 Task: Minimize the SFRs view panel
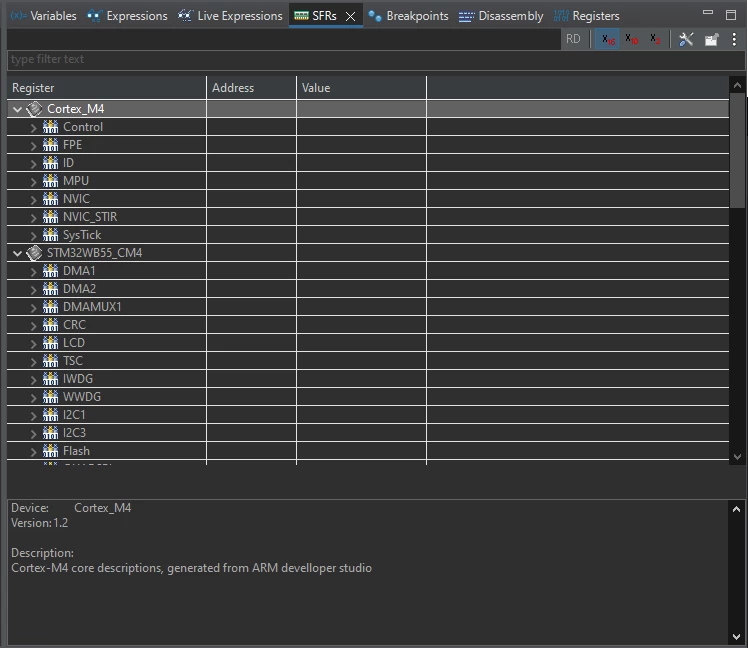[708, 13]
